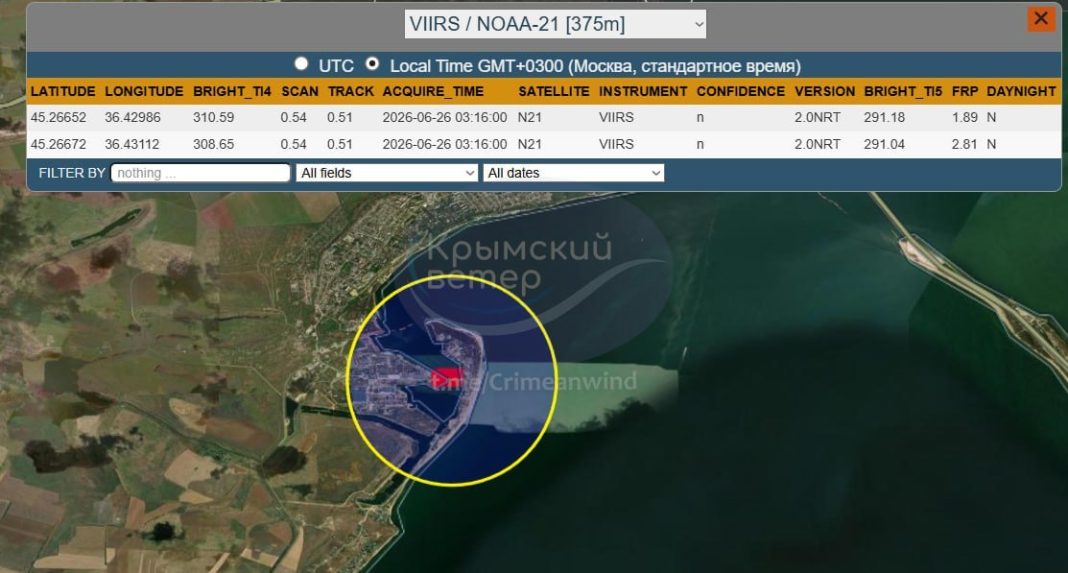1068x573 pixels.
Task: Click the INSTRUMENT column header
Action: (x=643, y=91)
